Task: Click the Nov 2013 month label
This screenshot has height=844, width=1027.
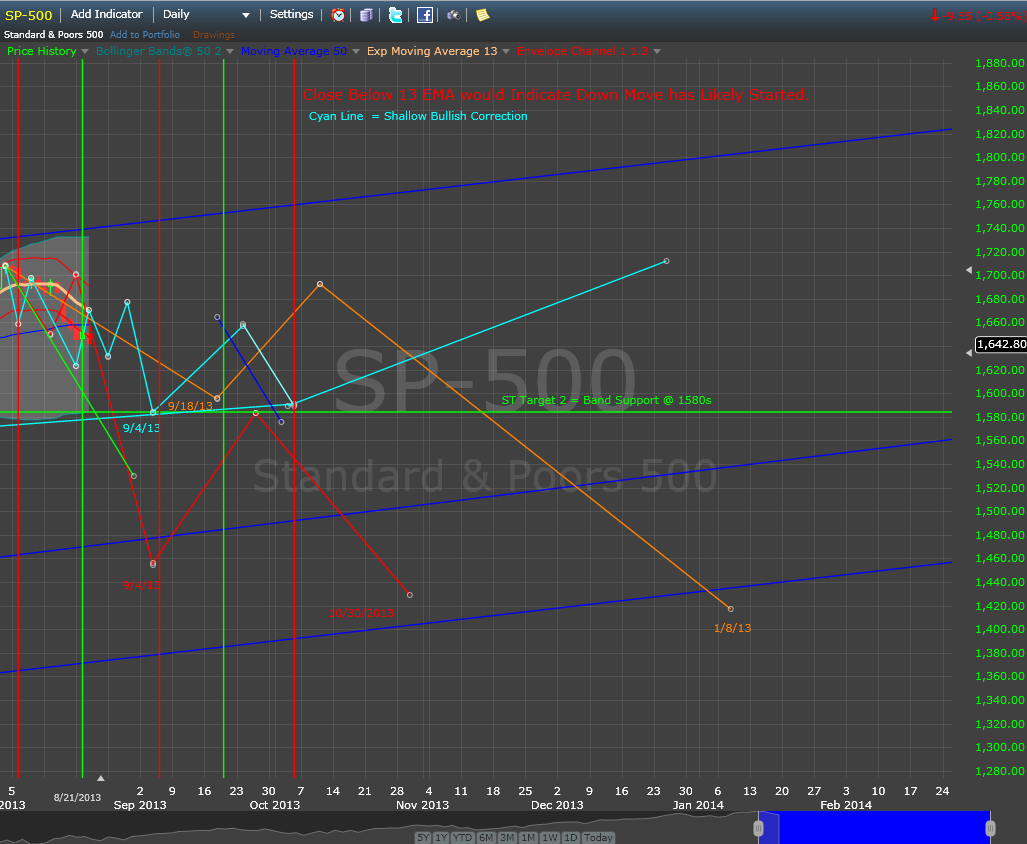Action: pos(422,805)
